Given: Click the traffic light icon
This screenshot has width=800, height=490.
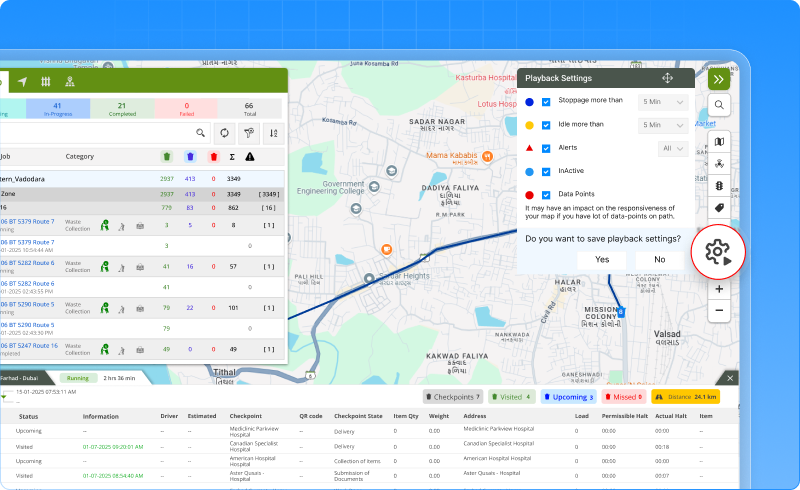Looking at the screenshot, I should (719, 186).
